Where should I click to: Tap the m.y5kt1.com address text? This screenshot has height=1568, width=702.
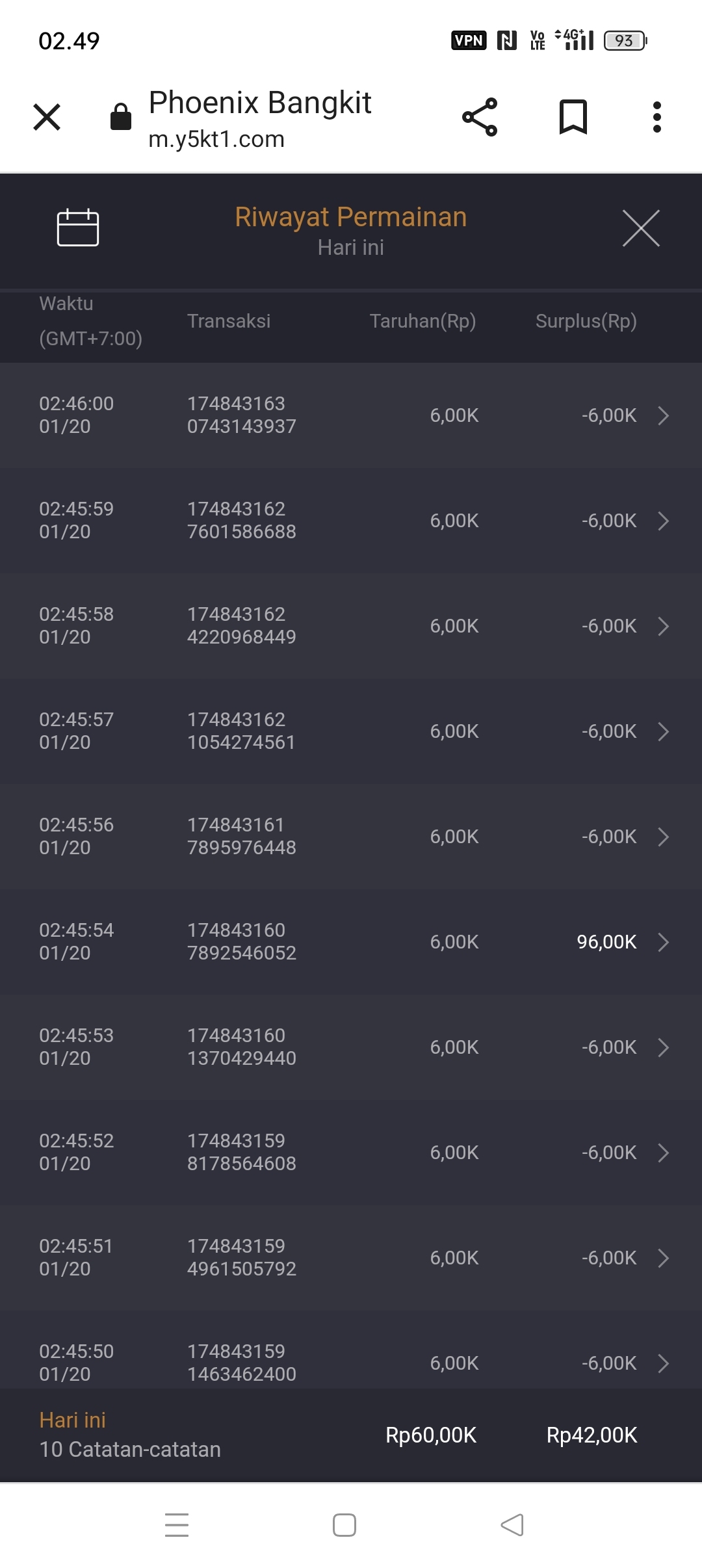[x=216, y=139]
